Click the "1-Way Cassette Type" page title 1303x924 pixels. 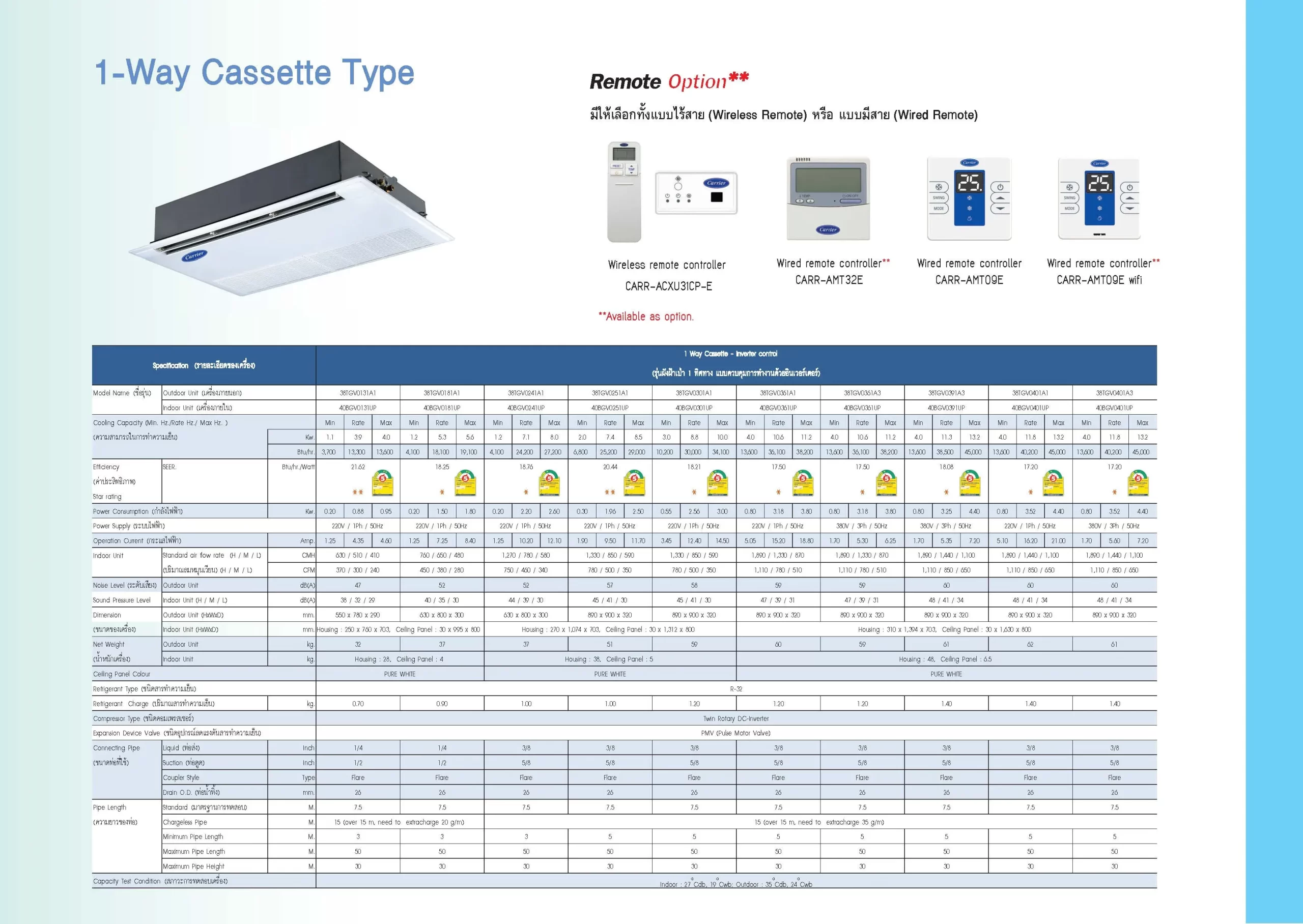[x=254, y=72]
